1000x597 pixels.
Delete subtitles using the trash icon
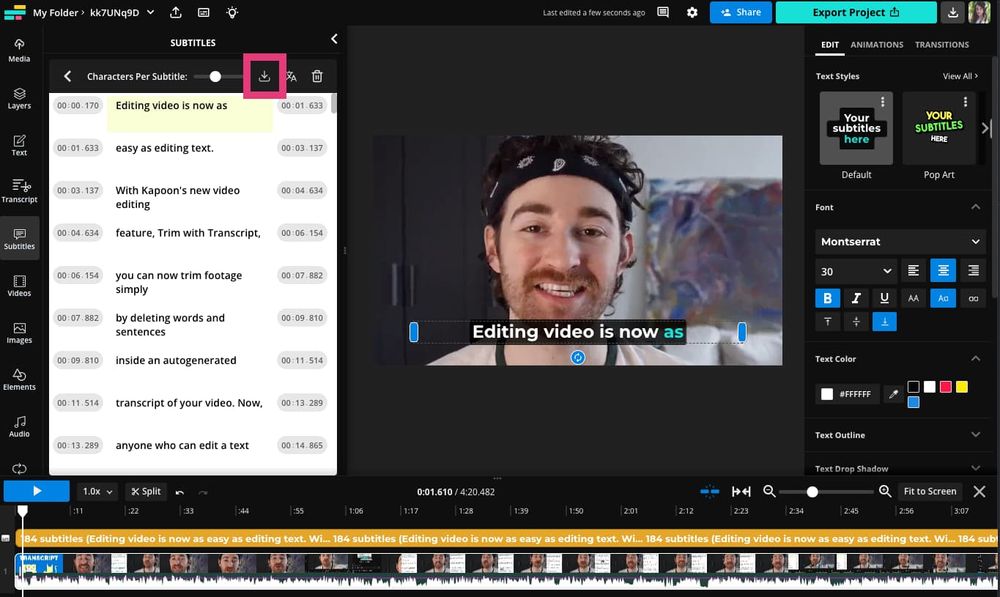pos(318,76)
